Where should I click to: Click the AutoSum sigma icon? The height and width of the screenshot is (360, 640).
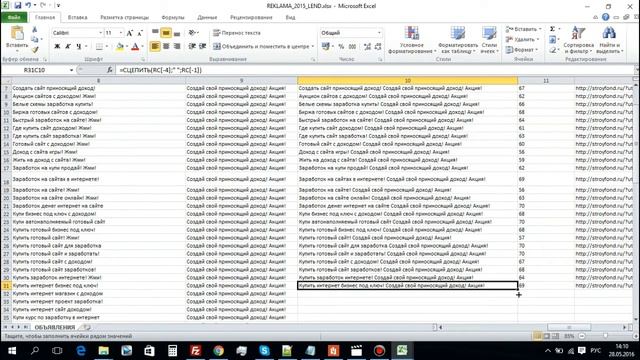point(552,29)
